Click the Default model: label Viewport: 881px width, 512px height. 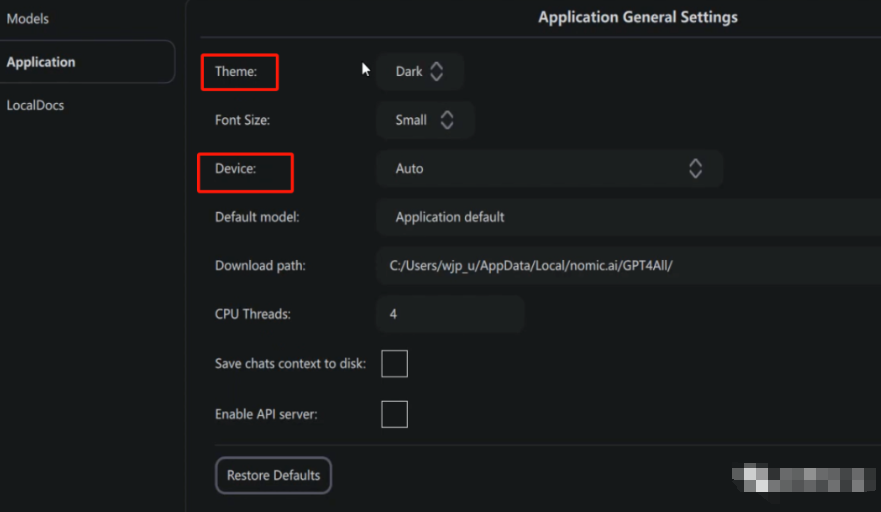(257, 217)
